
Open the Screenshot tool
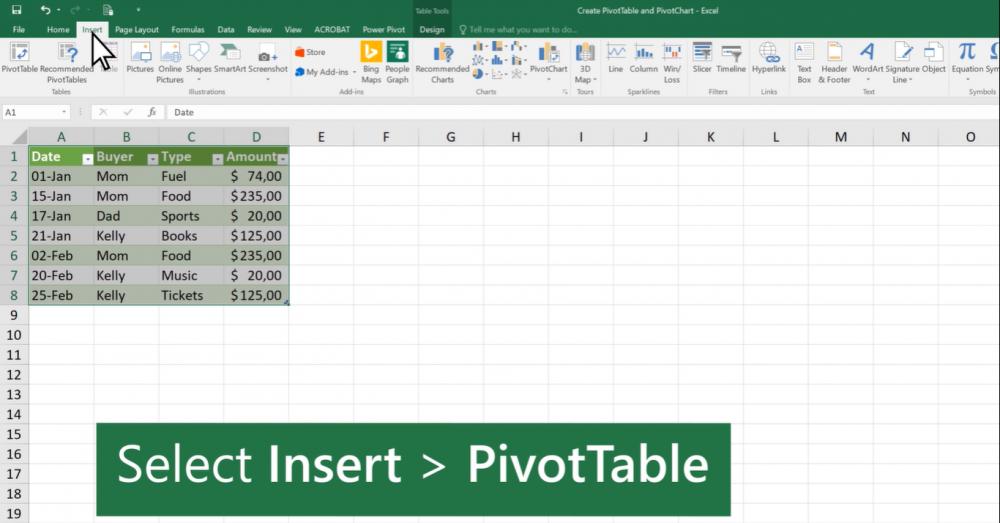tap(268, 61)
